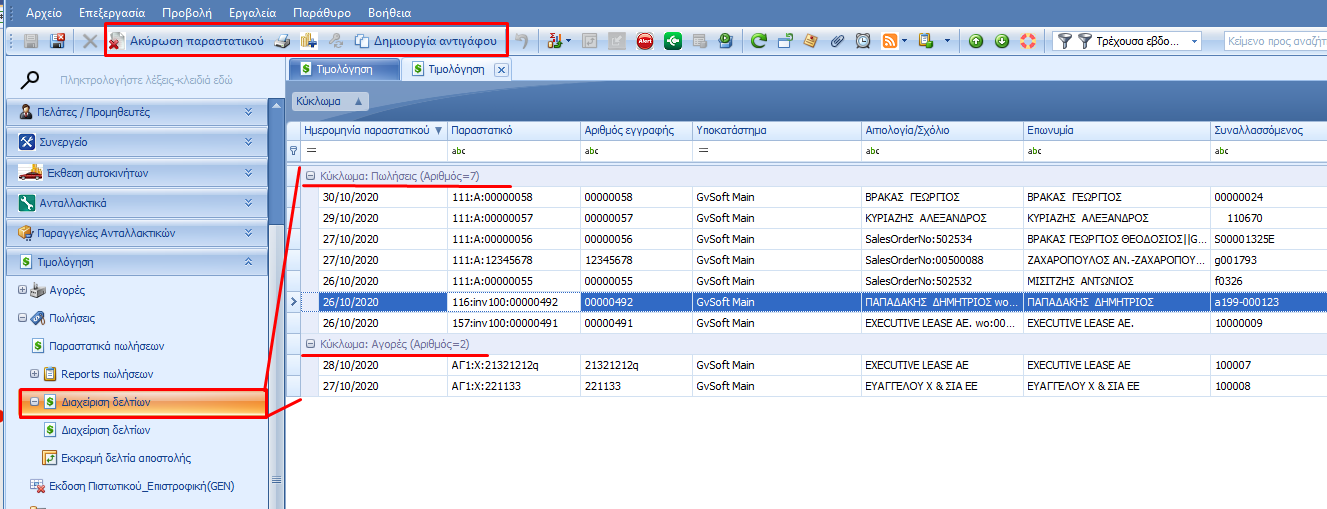Click the green refresh arrow icon
Image resolution: width=1327 pixels, height=509 pixels.
pyautogui.click(x=759, y=41)
